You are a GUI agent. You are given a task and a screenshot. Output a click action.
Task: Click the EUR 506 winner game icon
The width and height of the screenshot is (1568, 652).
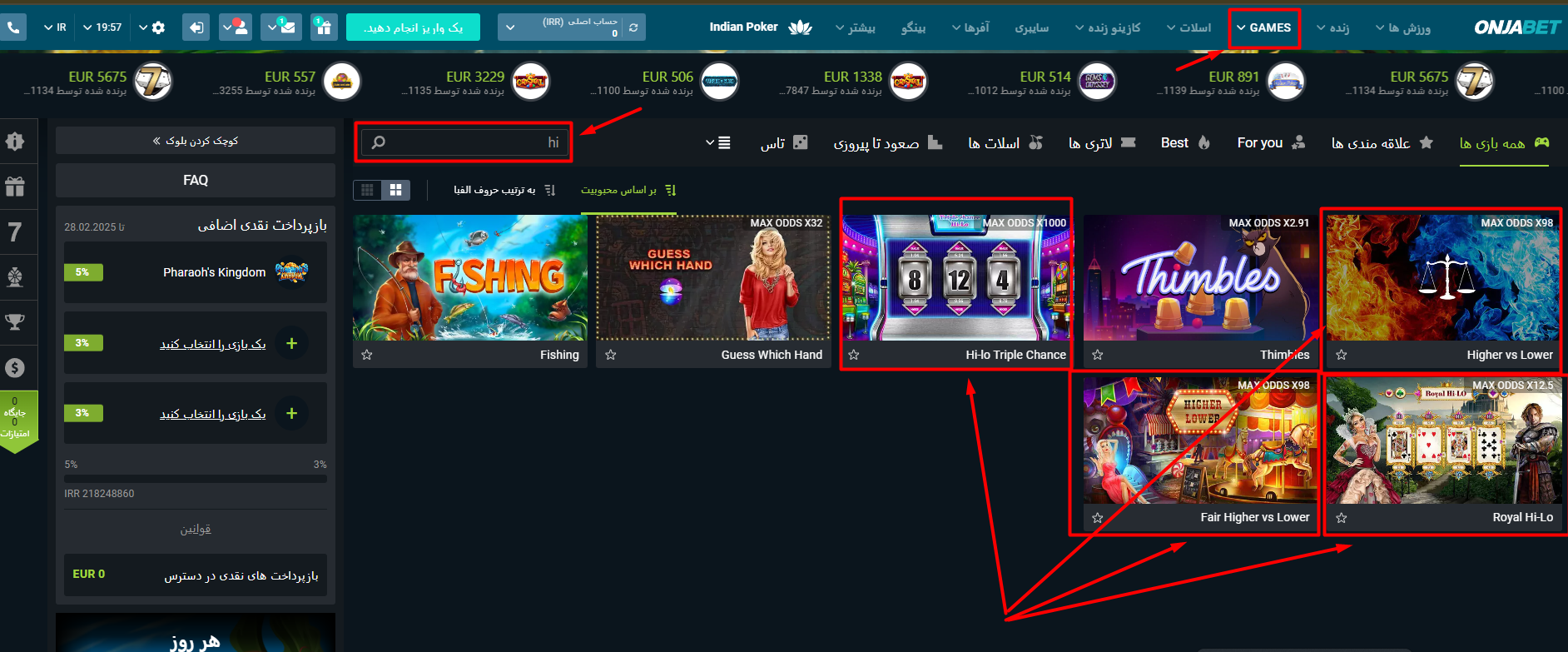pos(719,82)
